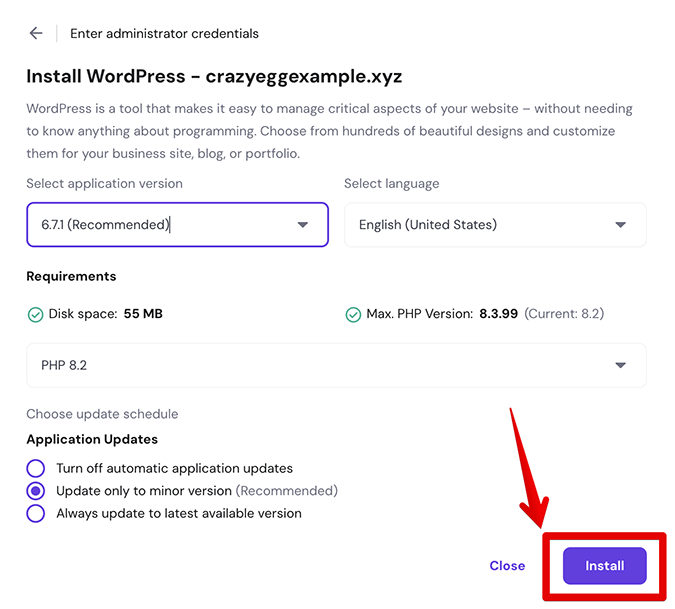
Task: Click the Requirements section heading
Action: coord(71,276)
